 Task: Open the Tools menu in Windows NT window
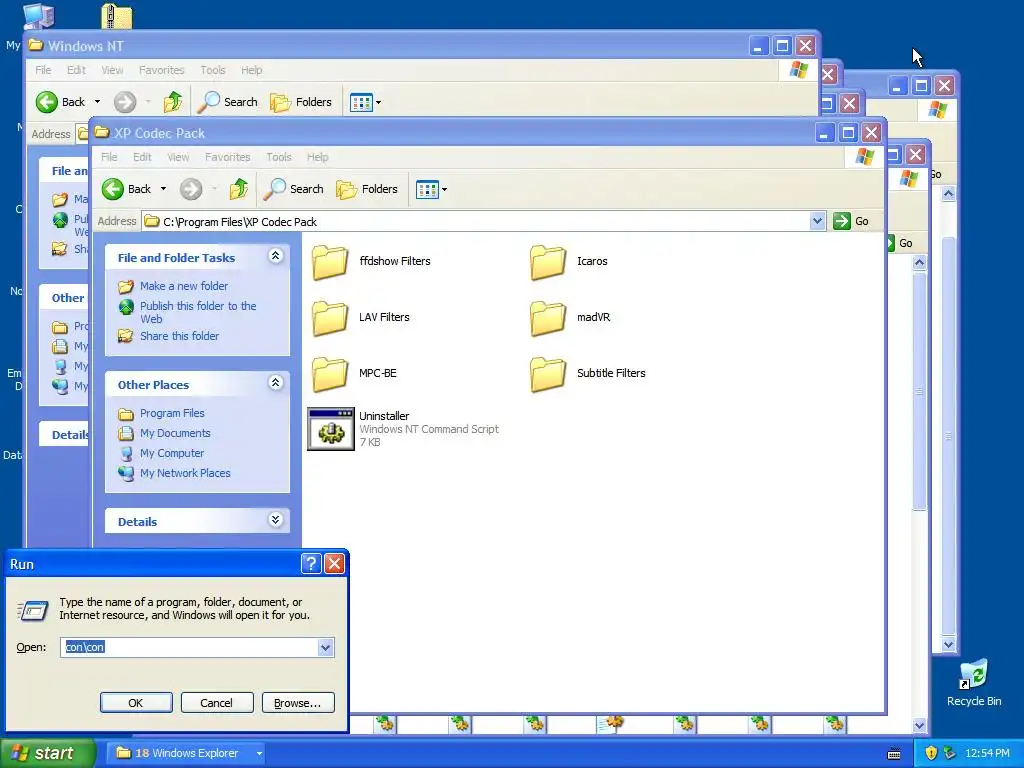pos(213,70)
